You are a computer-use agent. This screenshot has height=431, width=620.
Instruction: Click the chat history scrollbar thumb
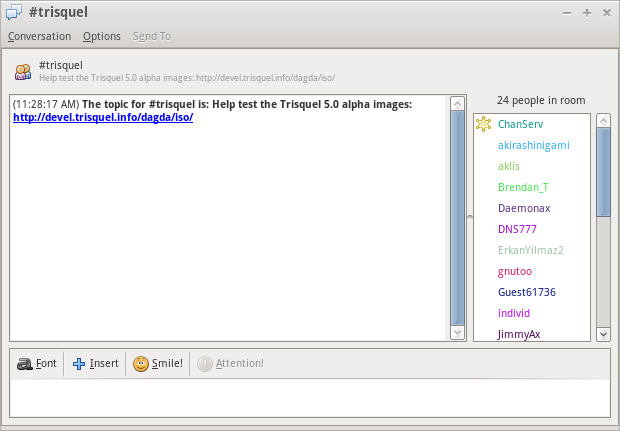(x=457, y=218)
